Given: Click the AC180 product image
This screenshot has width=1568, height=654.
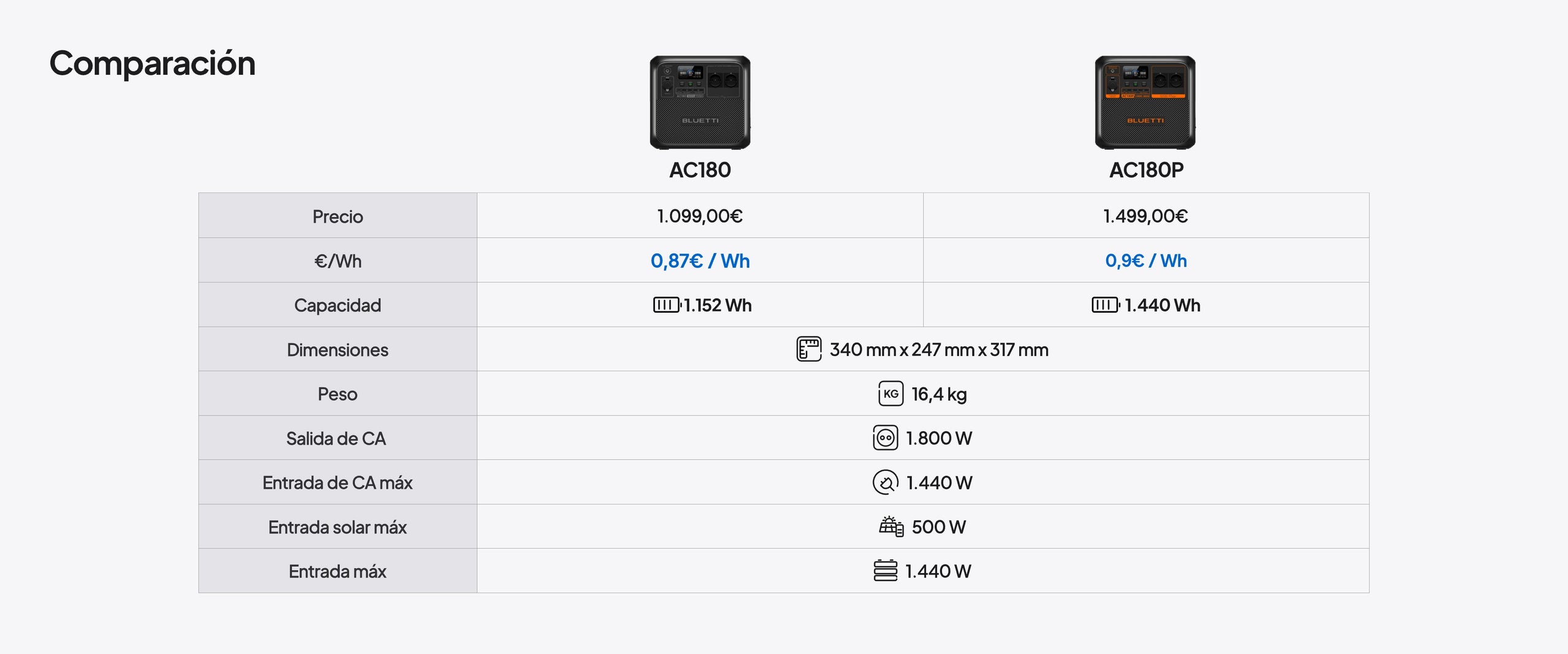Looking at the screenshot, I should [x=700, y=102].
